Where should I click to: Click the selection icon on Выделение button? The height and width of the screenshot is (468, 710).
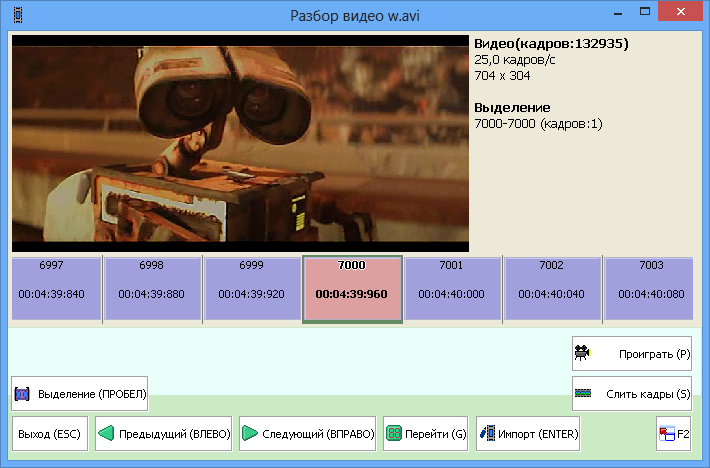[x=22, y=394]
